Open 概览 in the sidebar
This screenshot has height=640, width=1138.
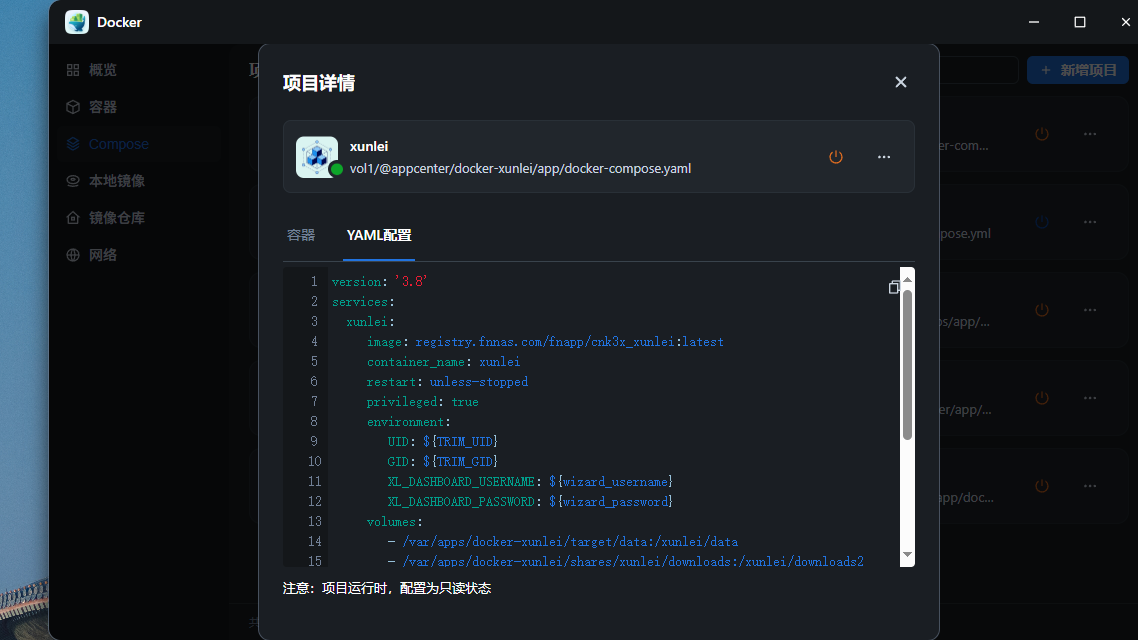click(102, 70)
